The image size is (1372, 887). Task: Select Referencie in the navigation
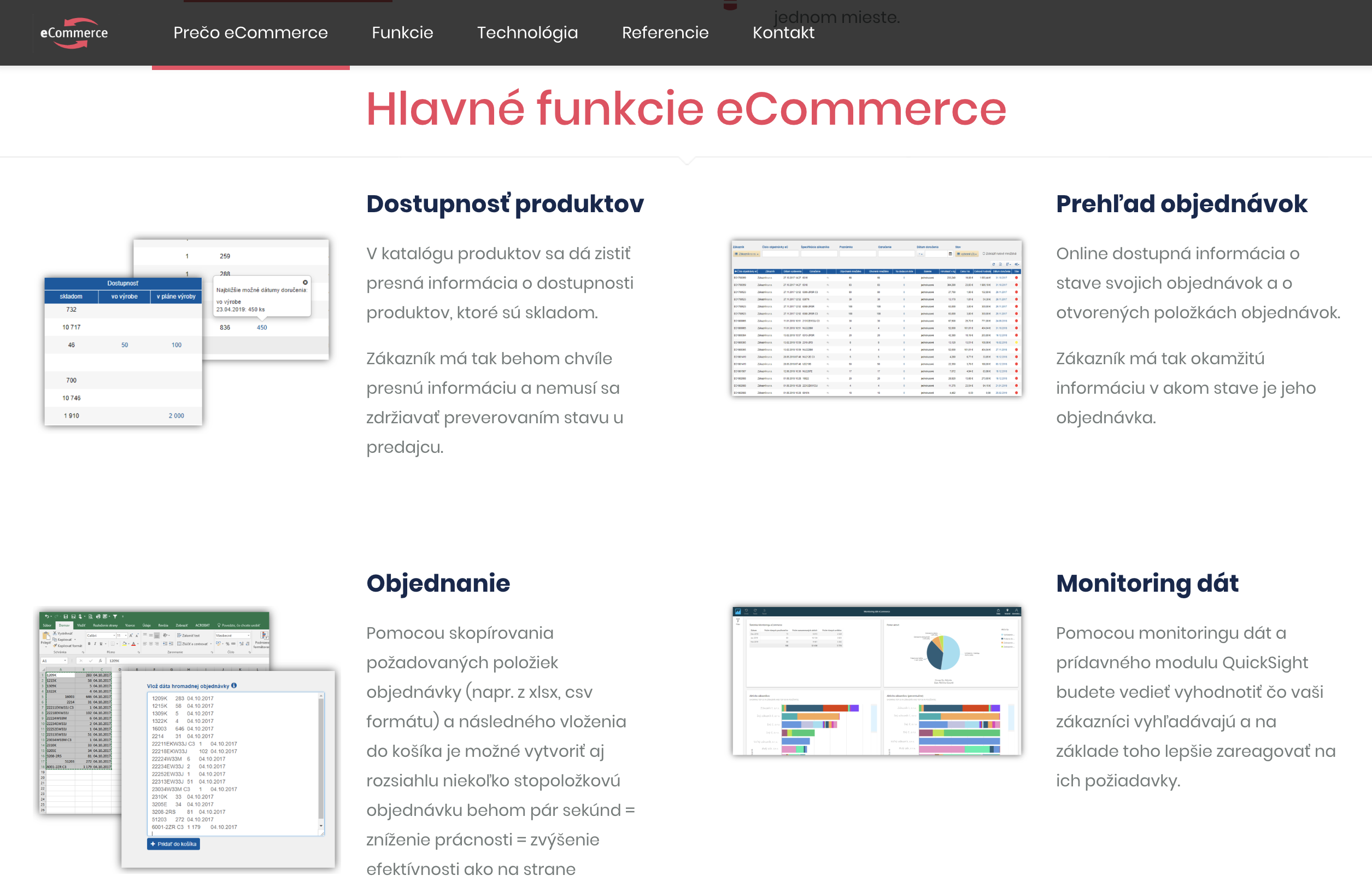(x=665, y=33)
